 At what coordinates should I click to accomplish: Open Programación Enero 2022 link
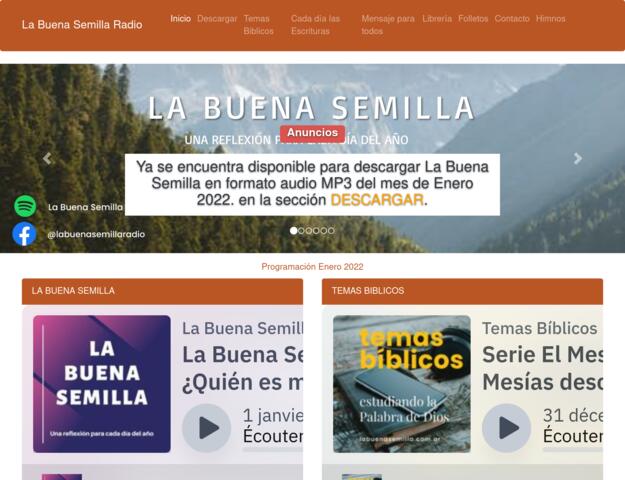312,267
